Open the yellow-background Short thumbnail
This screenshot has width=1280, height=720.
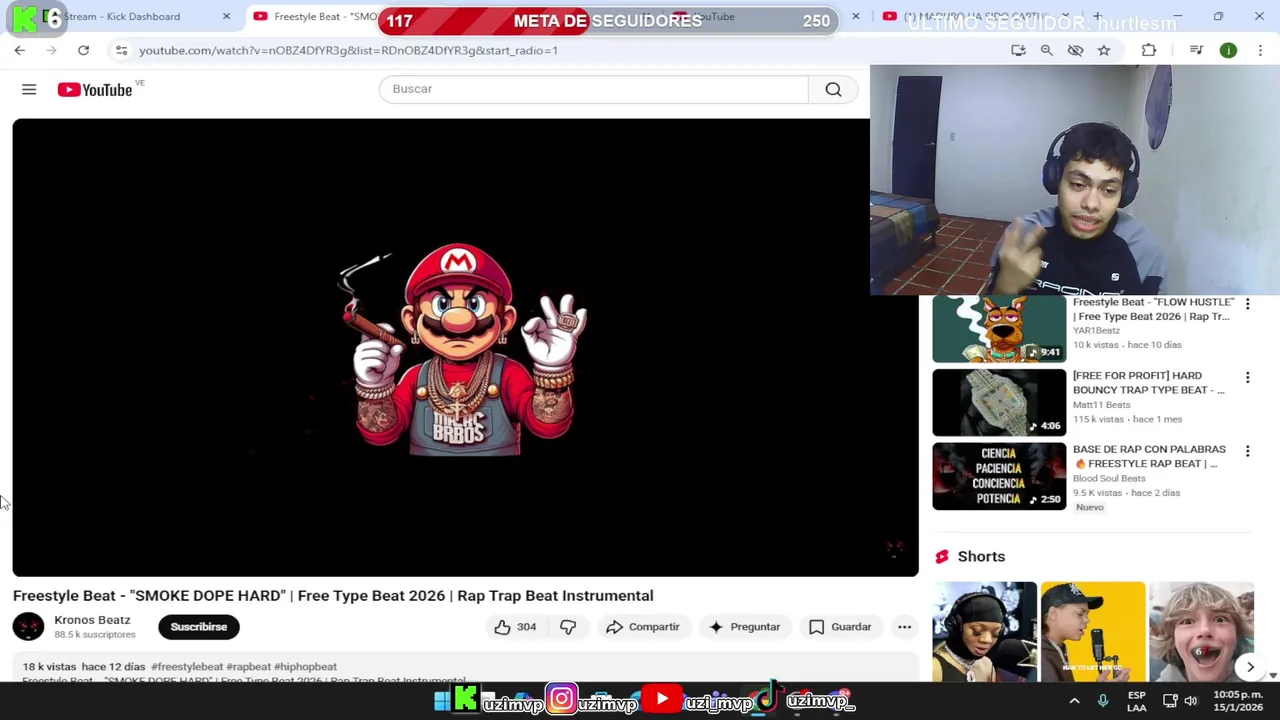point(1093,631)
